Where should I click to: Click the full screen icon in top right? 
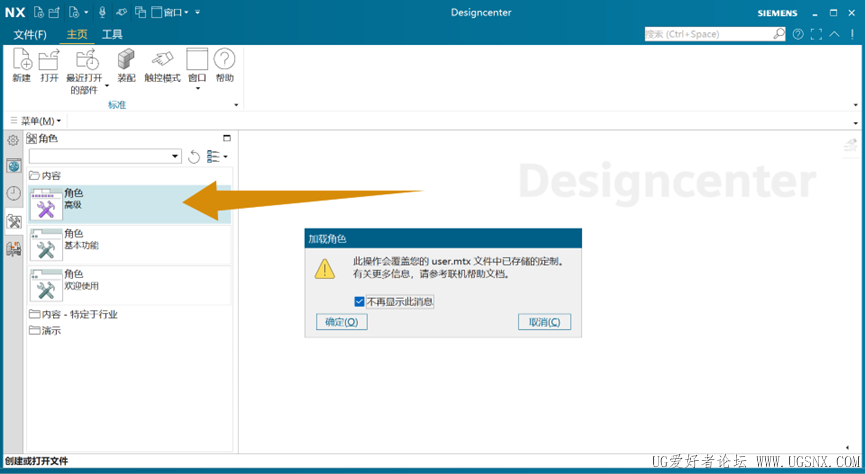tap(816, 34)
